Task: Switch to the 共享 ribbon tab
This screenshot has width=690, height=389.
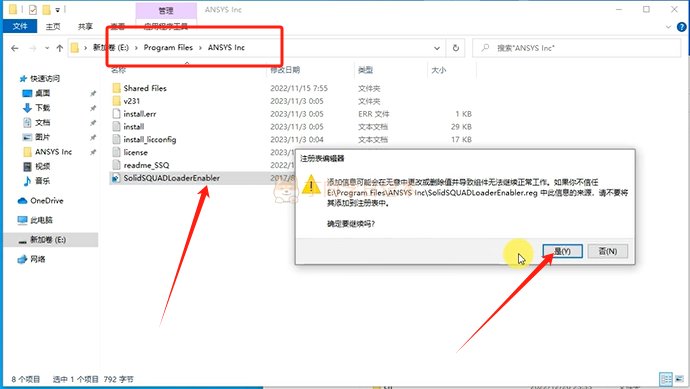Action: coord(85,26)
